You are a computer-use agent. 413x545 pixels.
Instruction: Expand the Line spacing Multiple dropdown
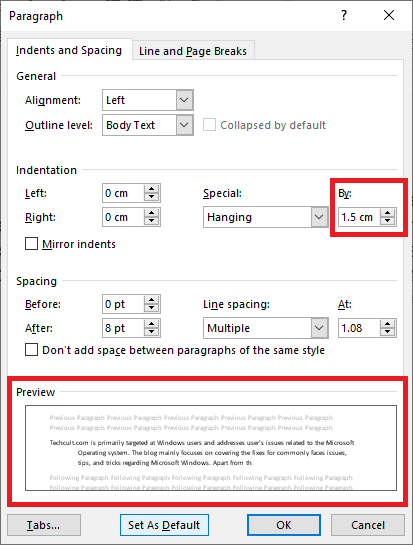pos(319,328)
